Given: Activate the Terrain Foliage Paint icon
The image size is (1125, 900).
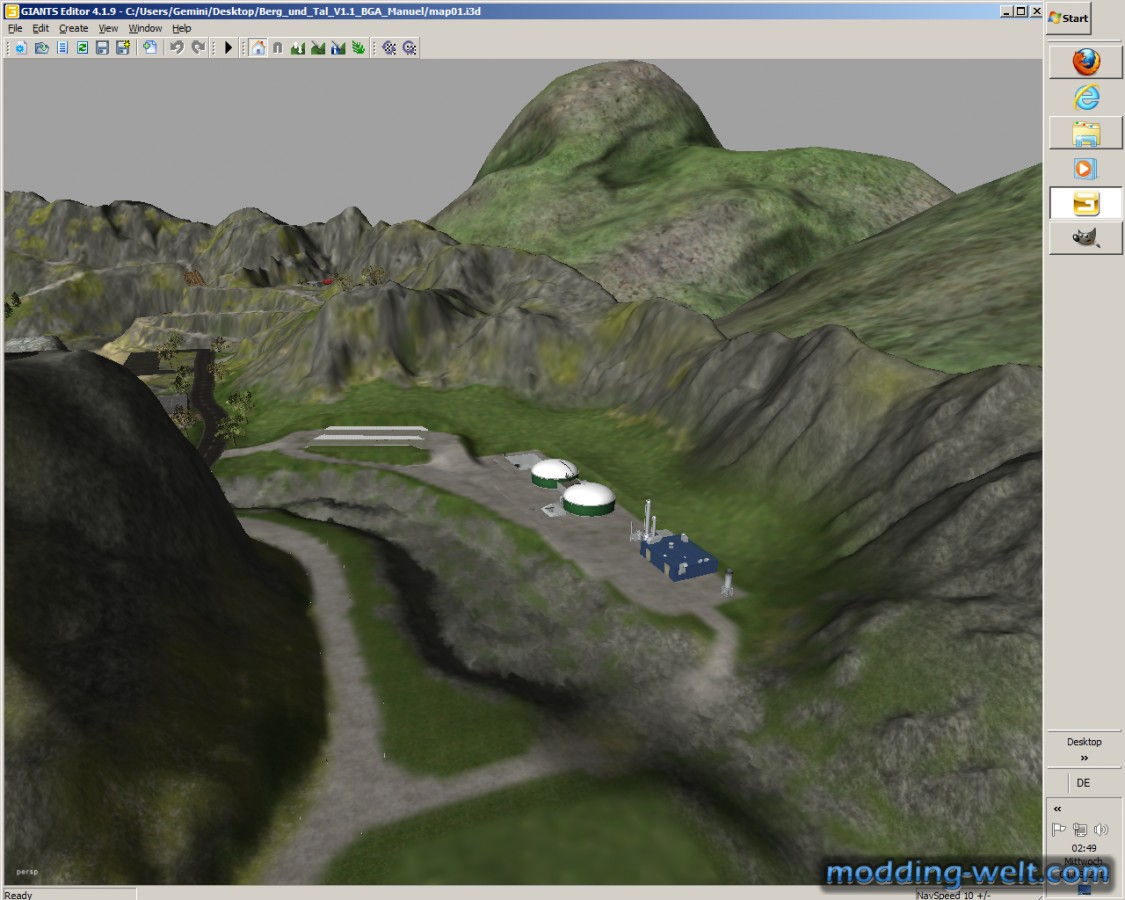Looking at the screenshot, I should (358, 48).
